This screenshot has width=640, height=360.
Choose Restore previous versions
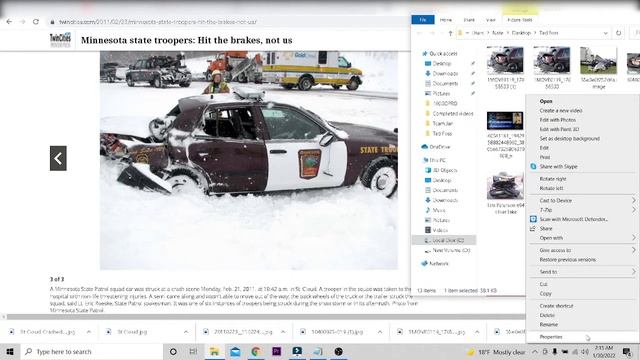568,260
